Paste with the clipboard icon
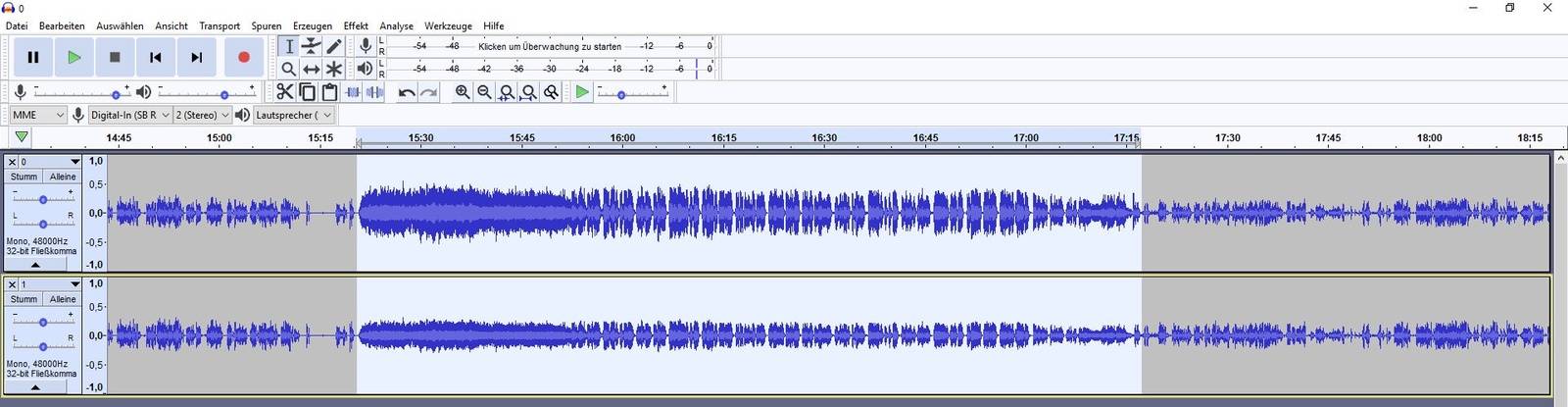1568x407 pixels. coord(329,92)
